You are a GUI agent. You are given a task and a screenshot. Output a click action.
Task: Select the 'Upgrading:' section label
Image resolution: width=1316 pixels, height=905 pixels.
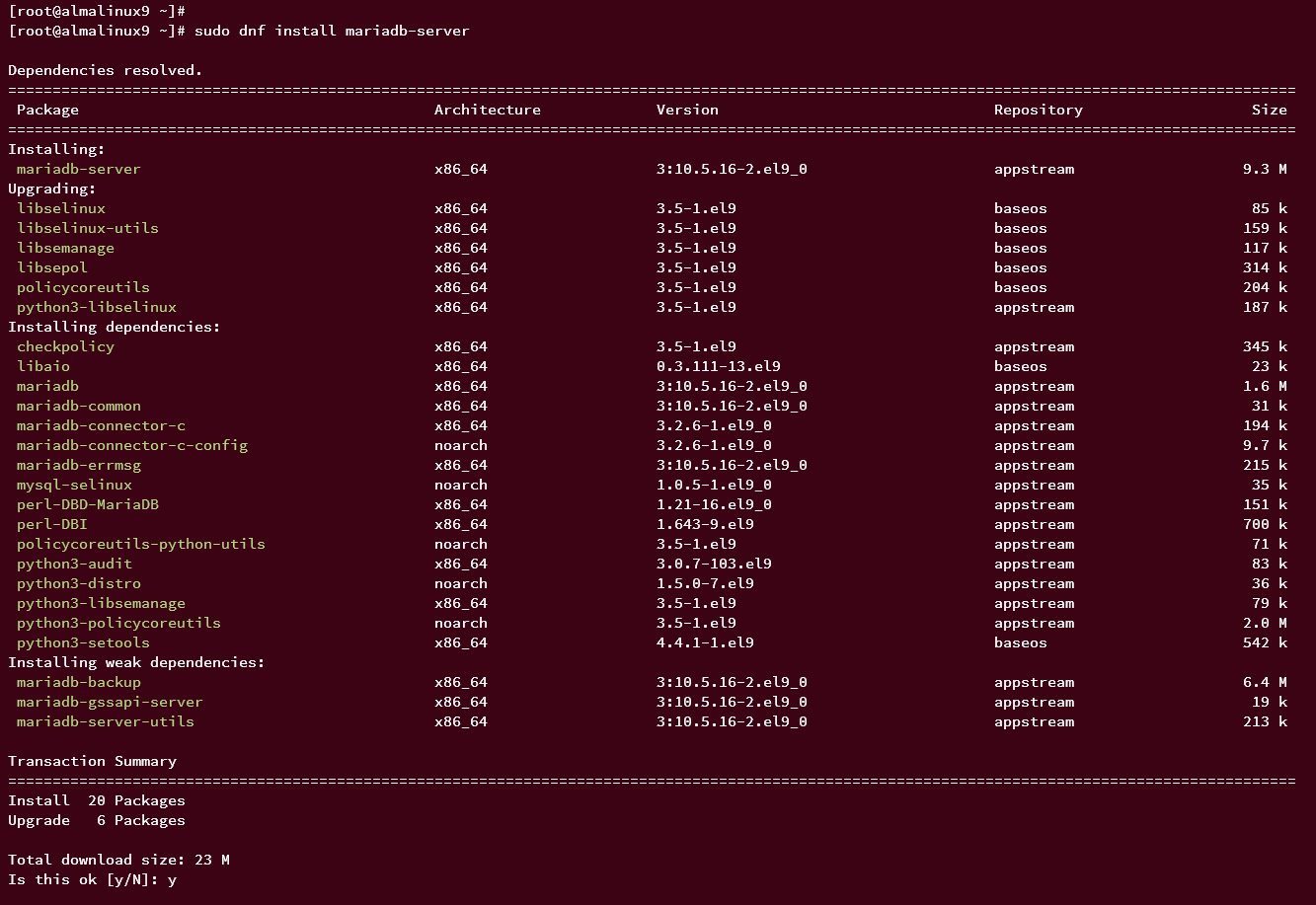click(x=52, y=189)
